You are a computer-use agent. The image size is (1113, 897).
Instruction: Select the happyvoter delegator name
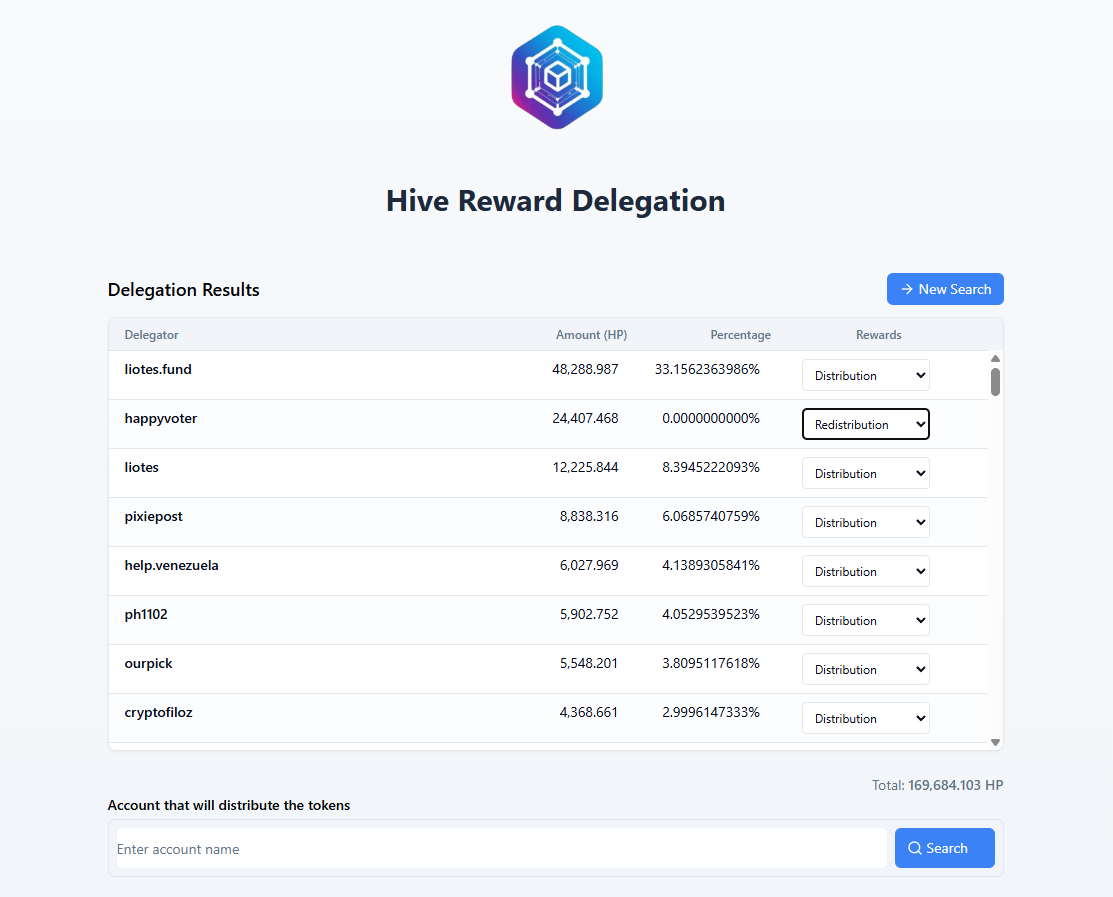(x=161, y=419)
